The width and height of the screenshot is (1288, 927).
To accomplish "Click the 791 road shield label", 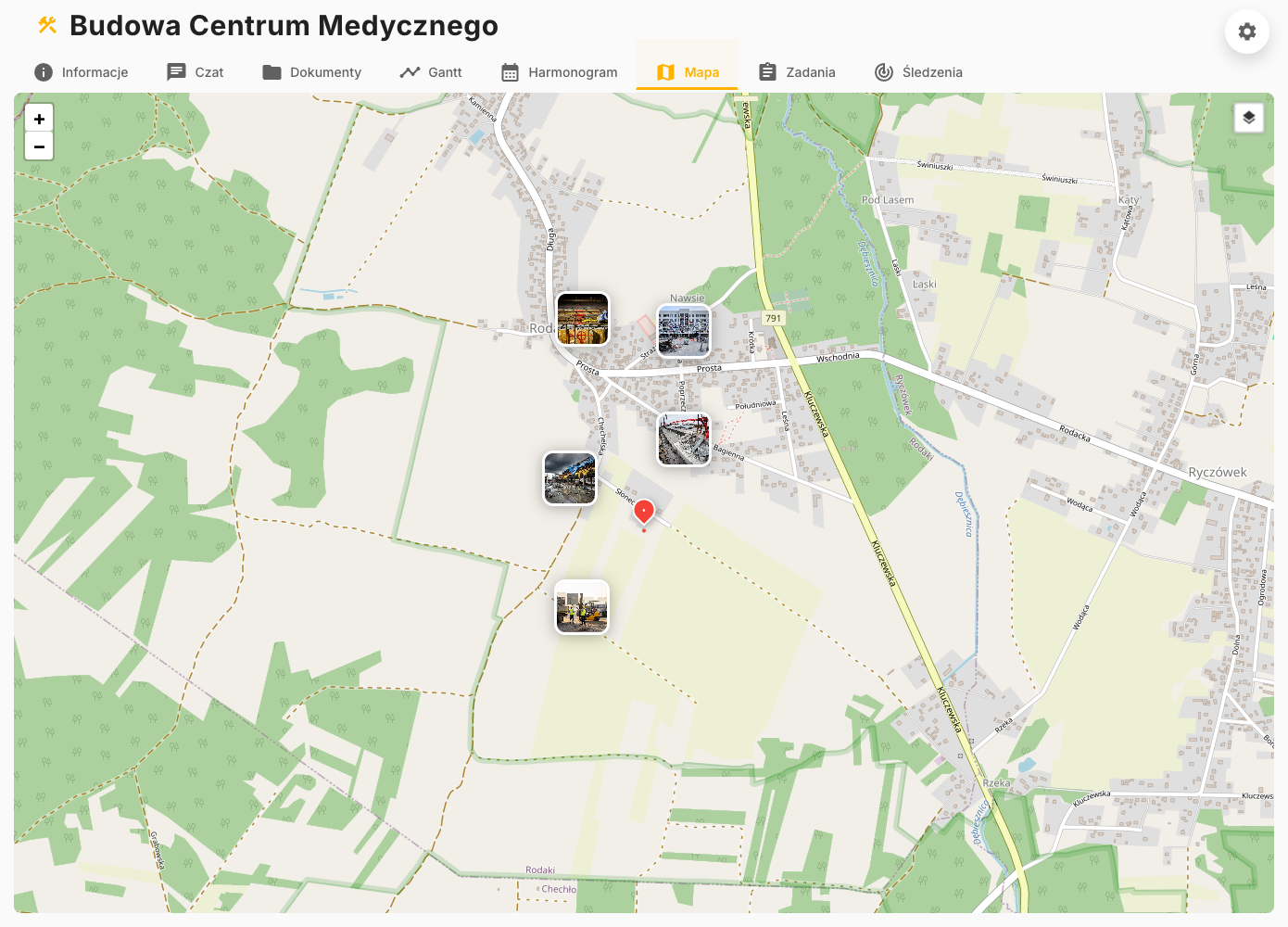I will [773, 318].
